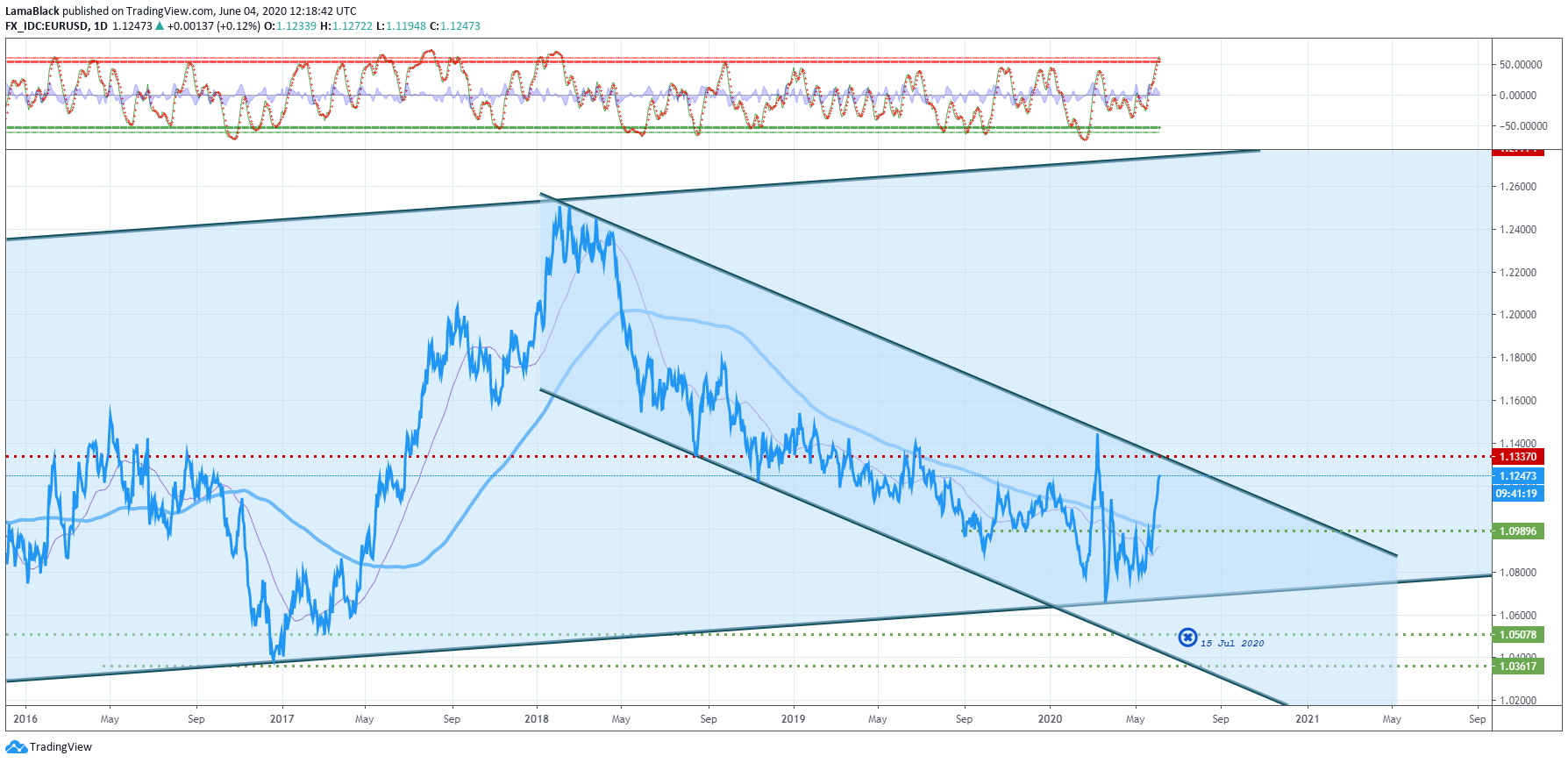This screenshot has height=763, width=1568.
Task: Click the LamaBlack author name
Action: click(32, 11)
